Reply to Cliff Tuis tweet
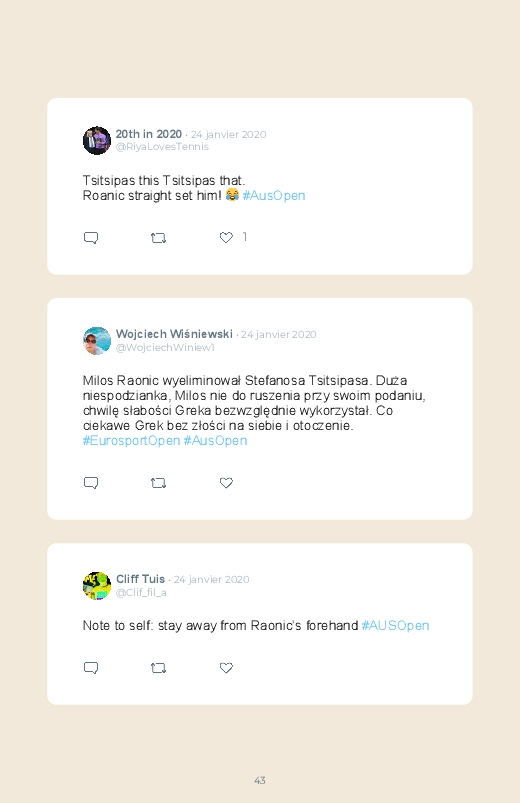The height and width of the screenshot is (803, 520). click(x=91, y=668)
